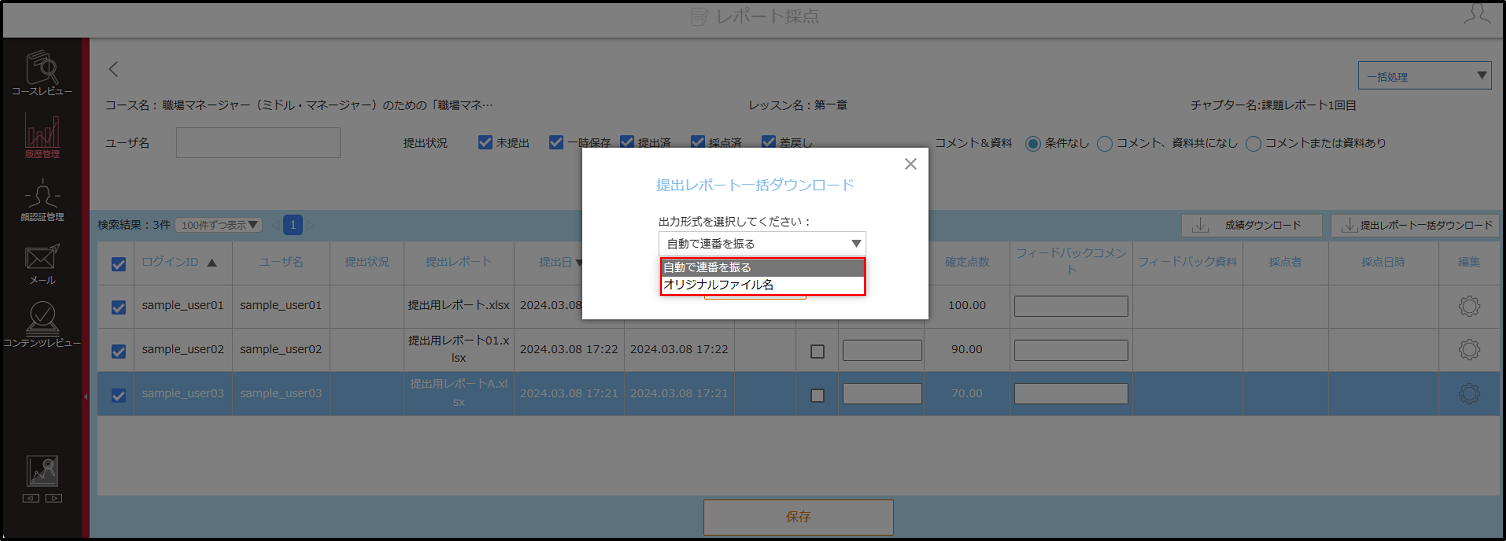Click the next page arrow in pagination
This screenshot has height=541, width=1506.
(x=311, y=225)
